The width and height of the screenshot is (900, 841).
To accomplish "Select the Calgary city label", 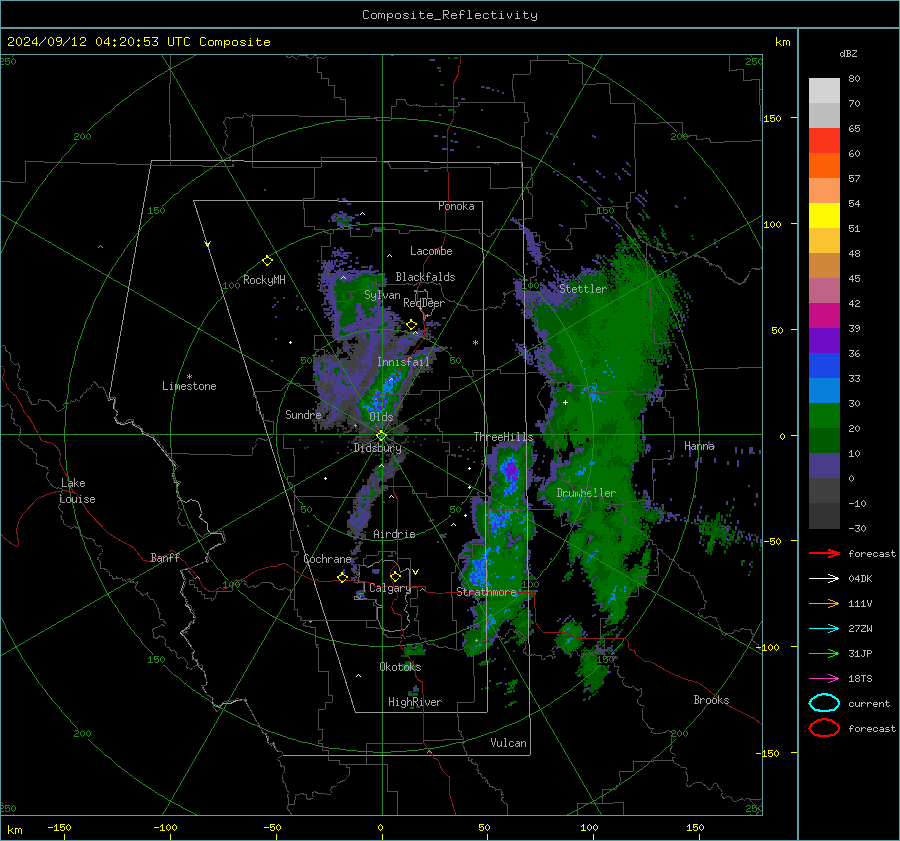I will (x=390, y=588).
